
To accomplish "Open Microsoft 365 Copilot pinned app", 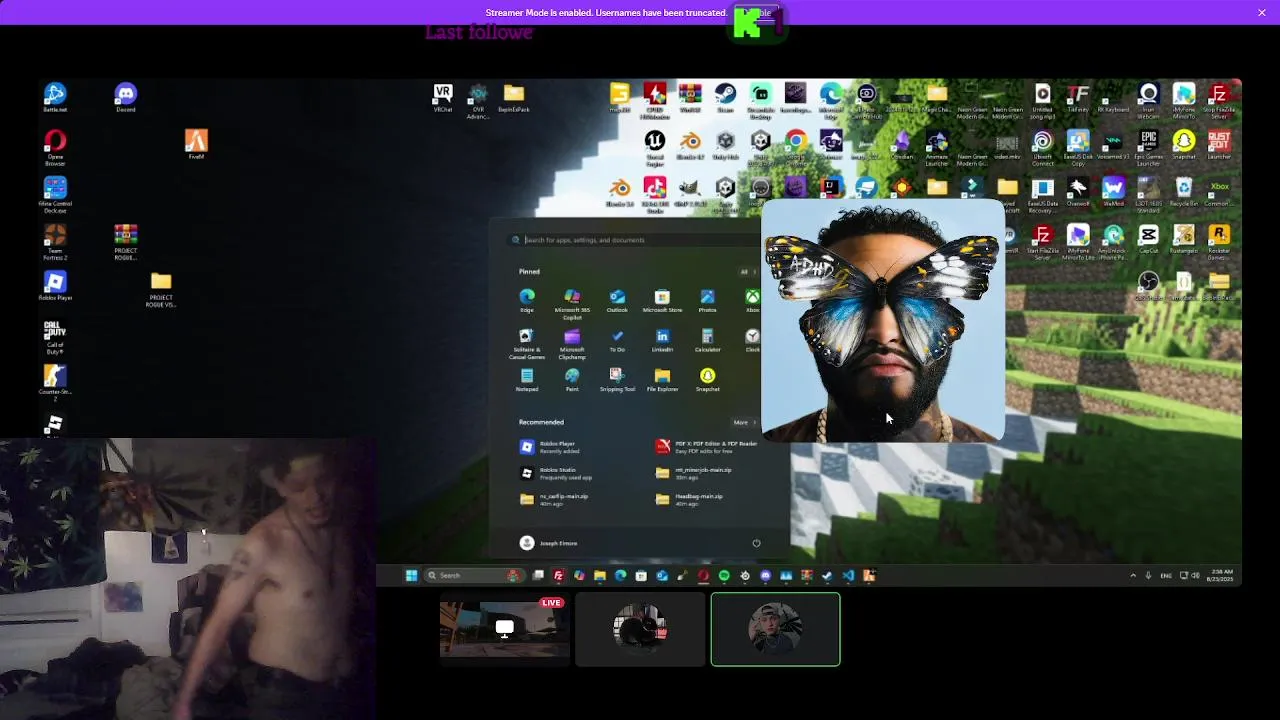I will pyautogui.click(x=572, y=304).
